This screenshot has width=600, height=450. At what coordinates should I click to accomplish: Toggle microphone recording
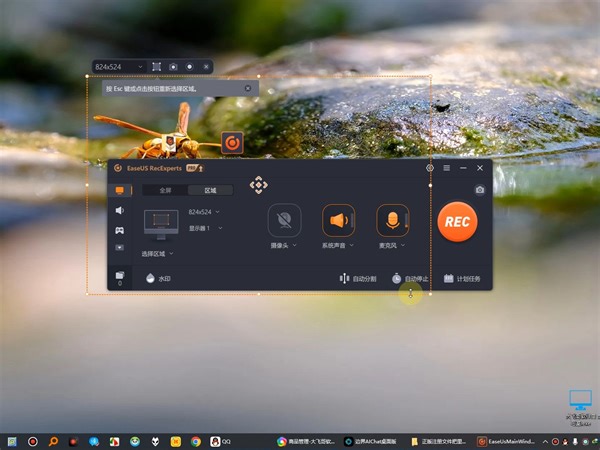point(392,220)
